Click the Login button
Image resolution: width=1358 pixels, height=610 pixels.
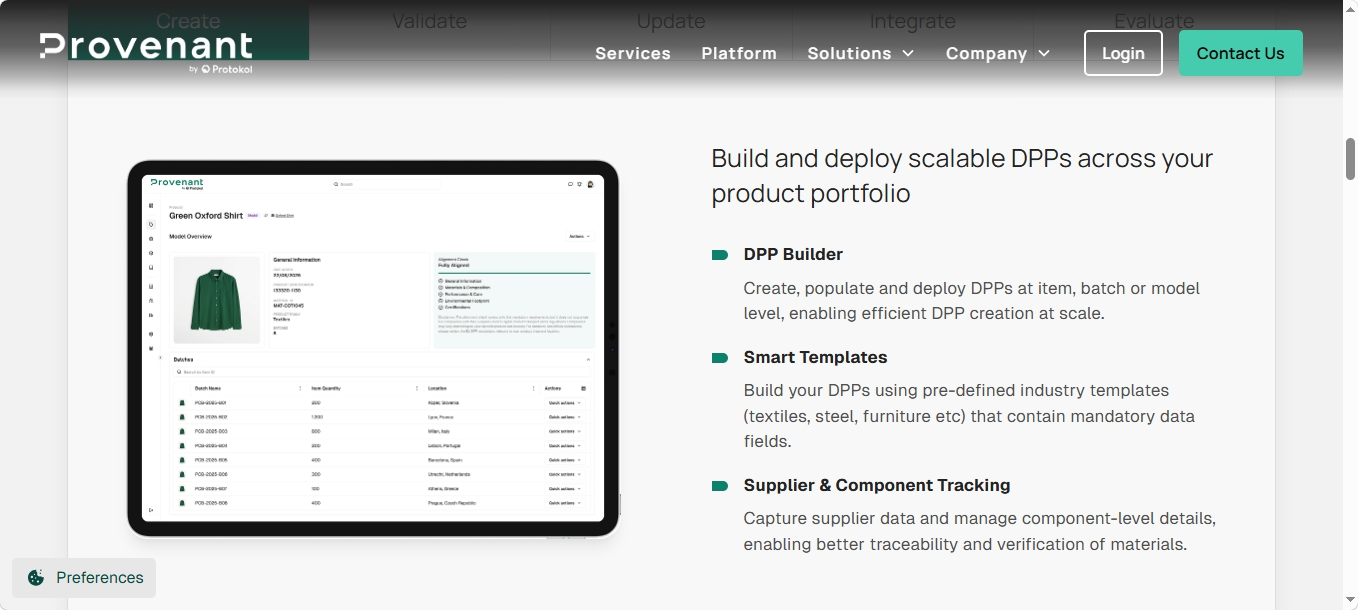(x=1123, y=53)
